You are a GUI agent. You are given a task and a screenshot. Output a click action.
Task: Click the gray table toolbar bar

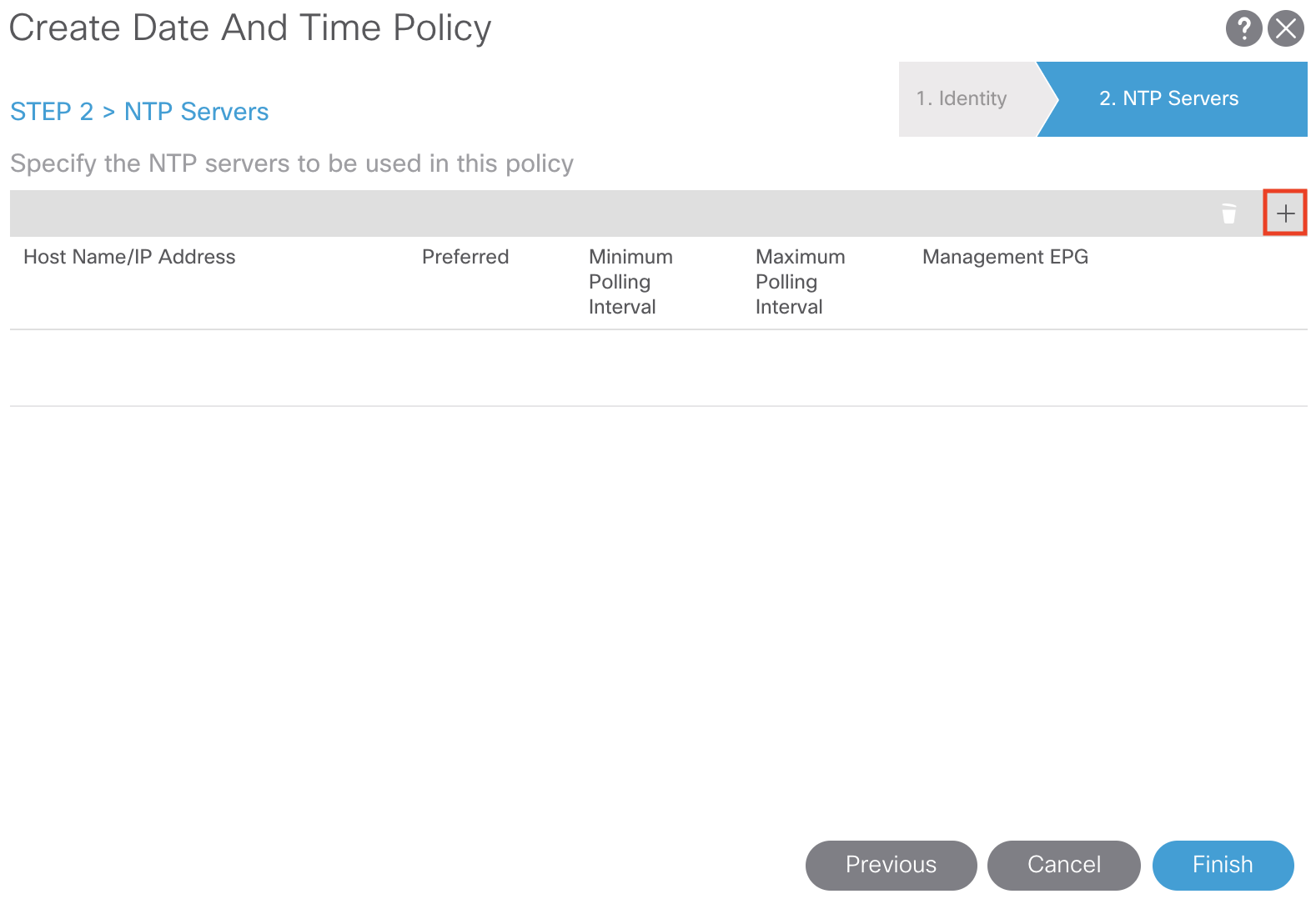[584, 213]
